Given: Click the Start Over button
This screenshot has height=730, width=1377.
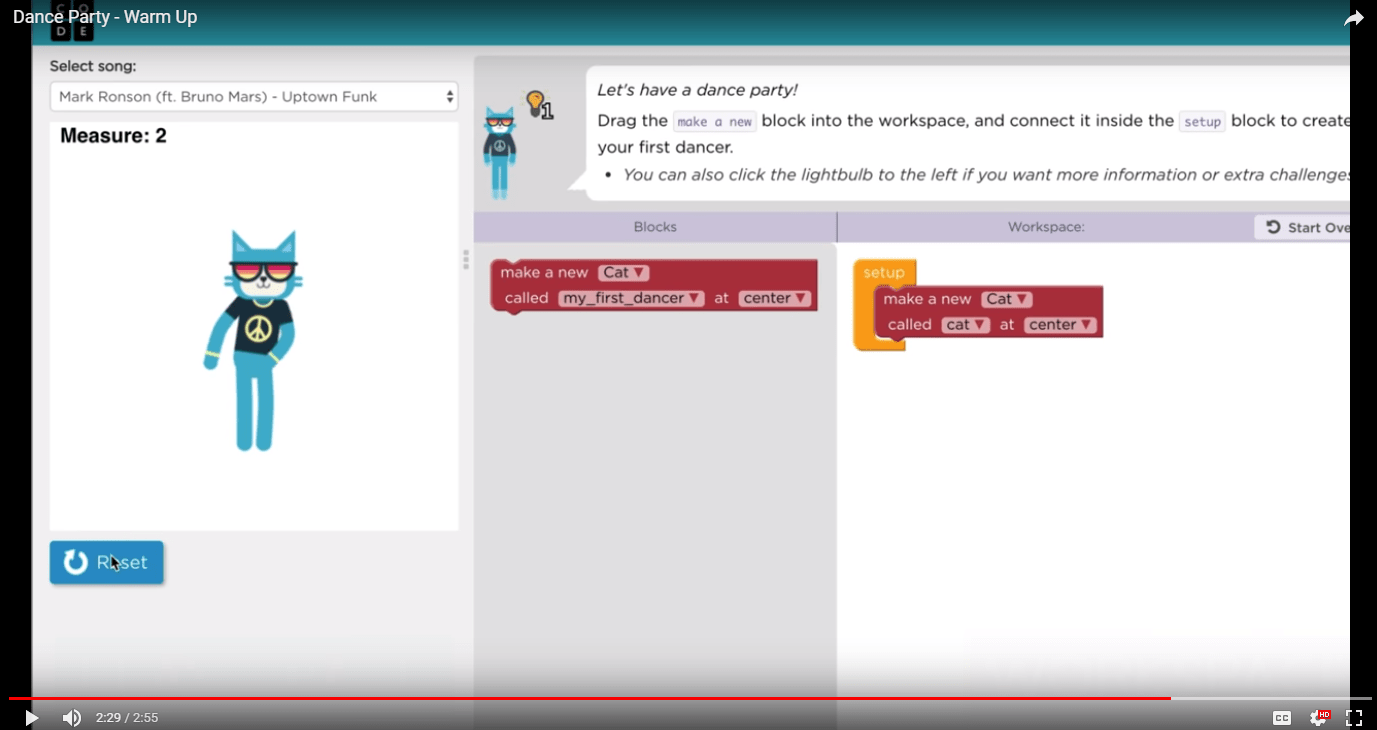Looking at the screenshot, I should (x=1306, y=227).
